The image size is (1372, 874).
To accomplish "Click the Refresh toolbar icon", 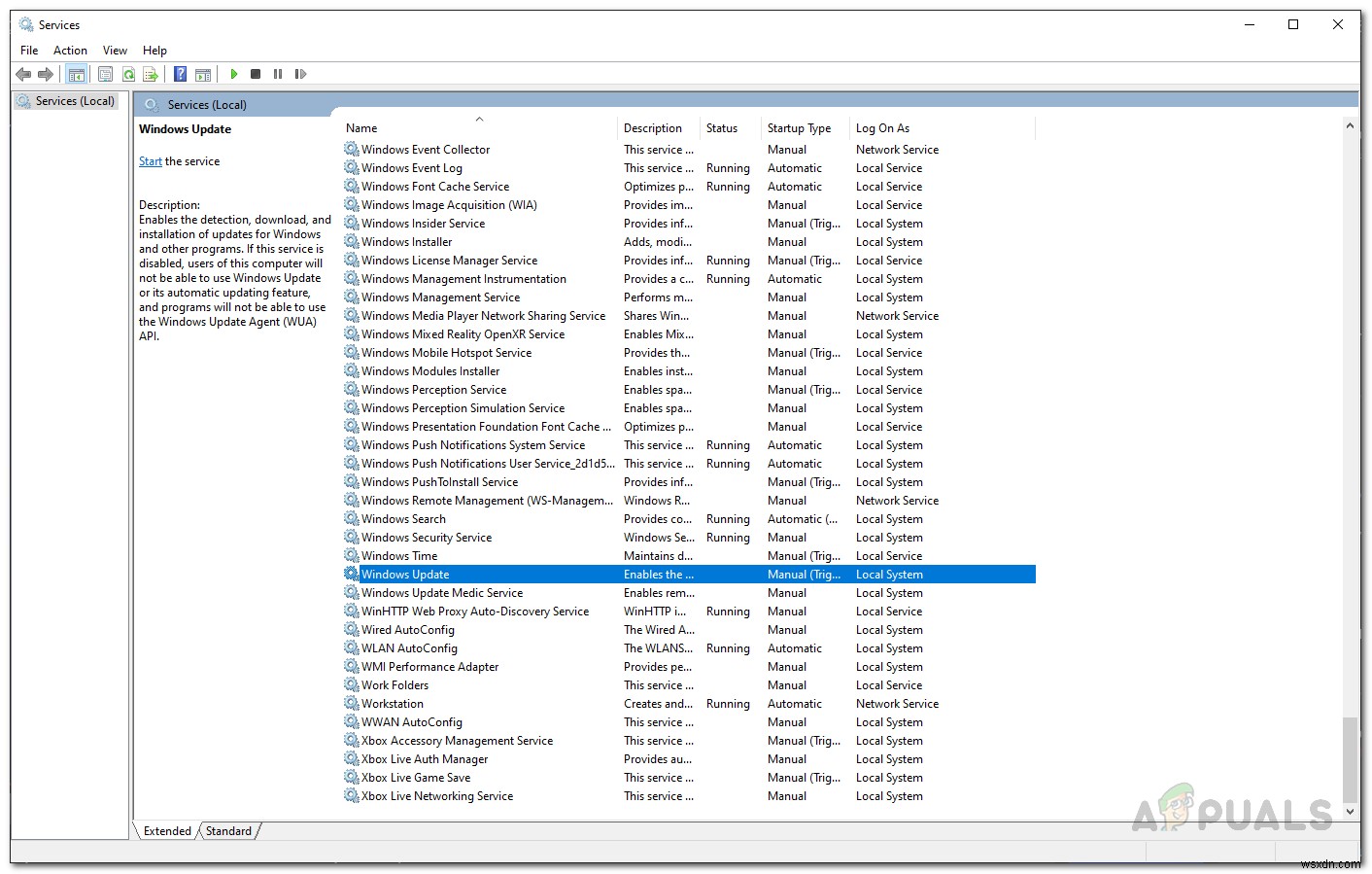I will 127,74.
